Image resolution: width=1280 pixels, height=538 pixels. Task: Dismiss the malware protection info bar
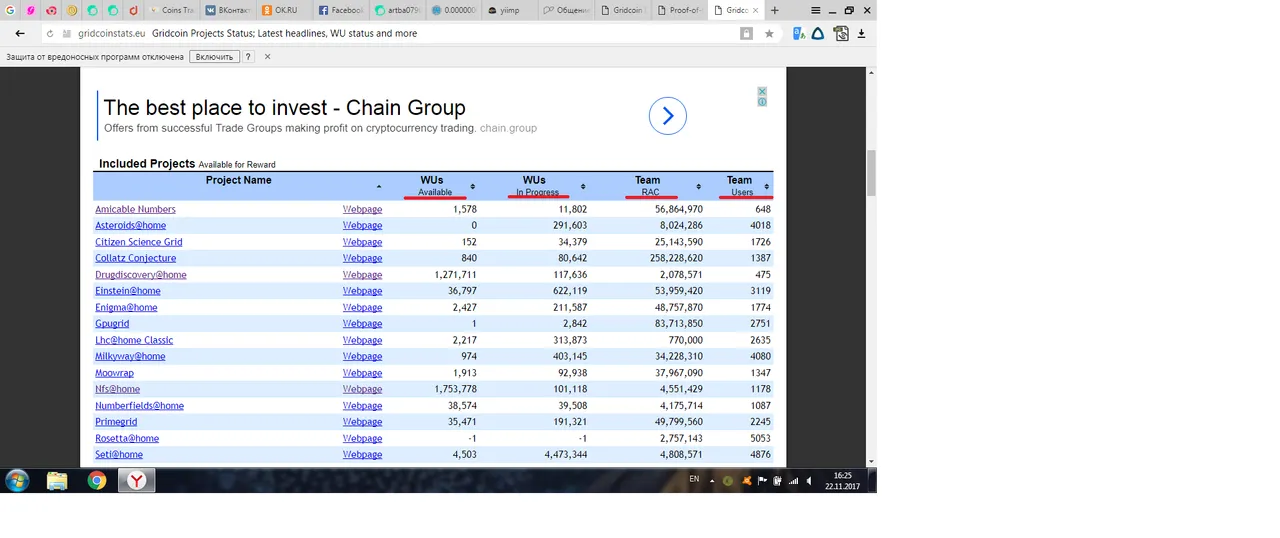coord(267,57)
